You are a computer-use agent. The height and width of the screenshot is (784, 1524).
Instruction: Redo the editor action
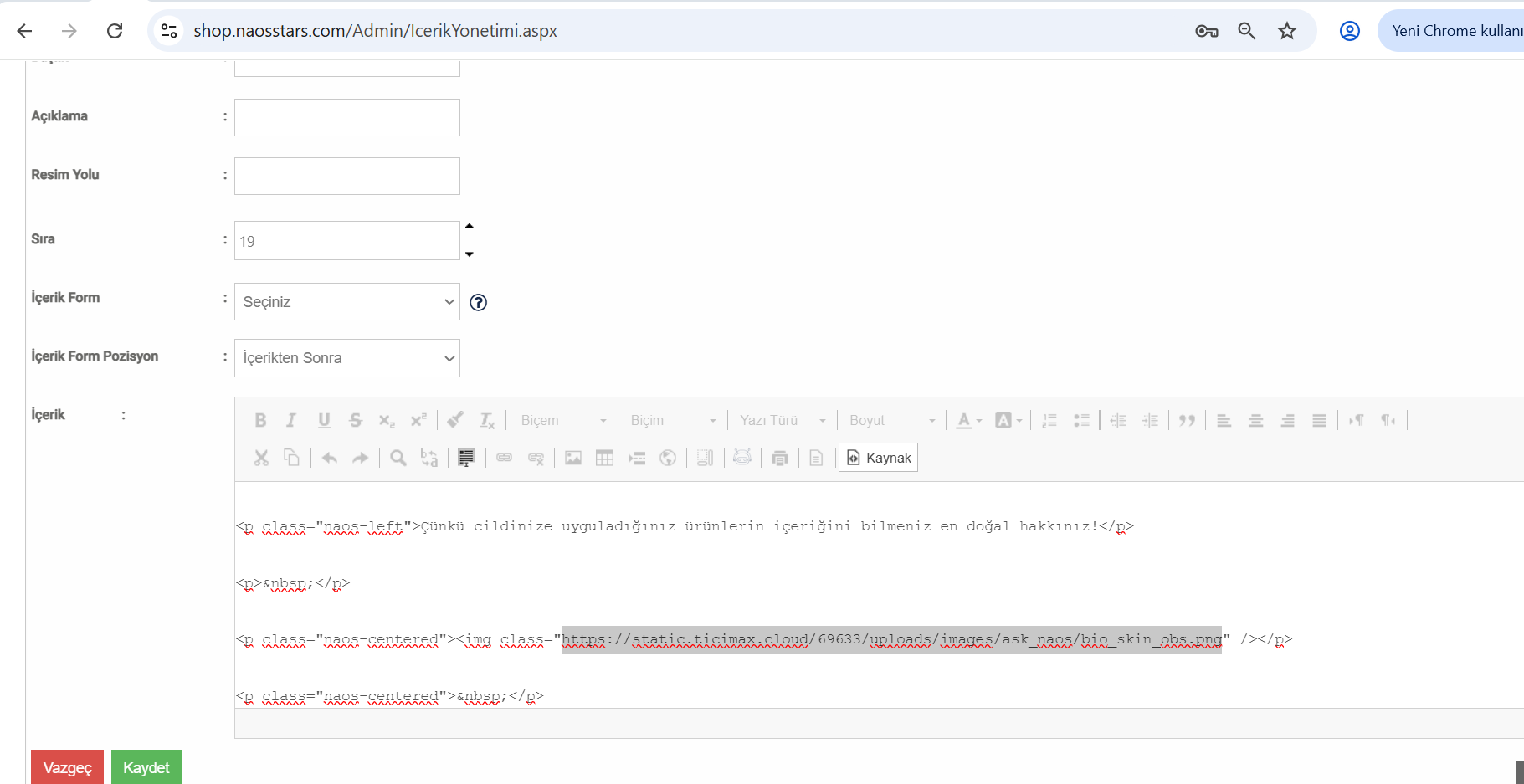[x=361, y=458]
